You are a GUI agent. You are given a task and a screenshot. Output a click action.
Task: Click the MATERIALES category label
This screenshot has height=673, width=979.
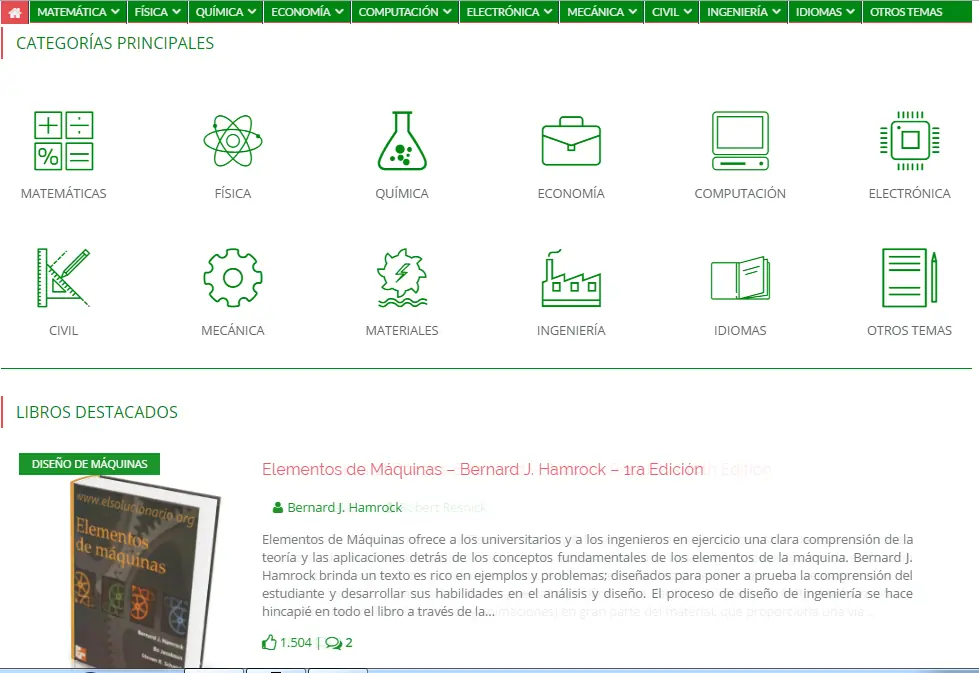coord(402,330)
